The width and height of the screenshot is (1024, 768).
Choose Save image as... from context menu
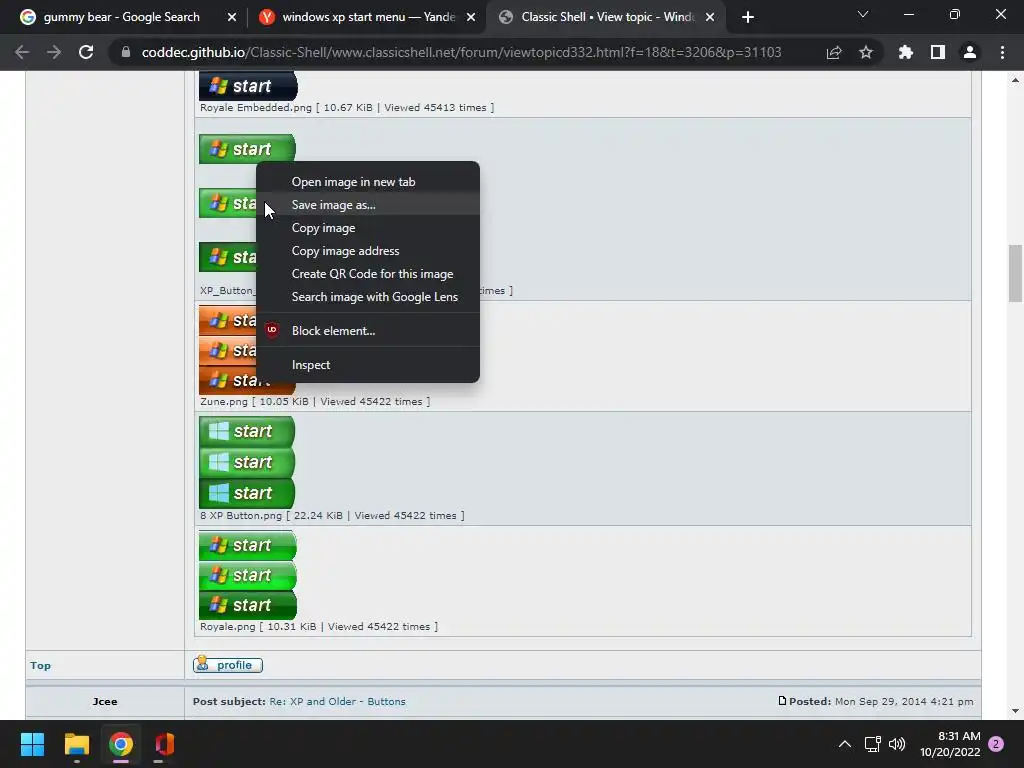click(368, 205)
